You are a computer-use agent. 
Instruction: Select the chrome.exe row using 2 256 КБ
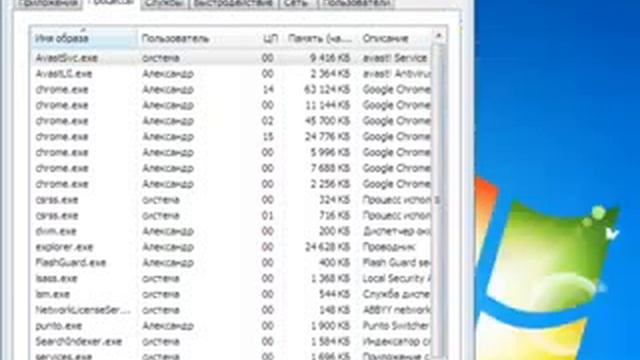(x=231, y=184)
